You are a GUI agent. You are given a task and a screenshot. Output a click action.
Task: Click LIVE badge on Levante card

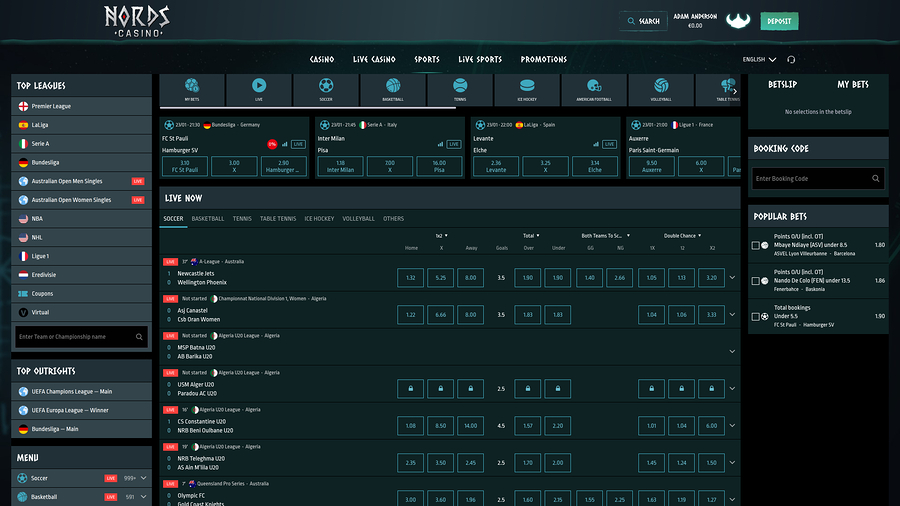click(x=609, y=144)
